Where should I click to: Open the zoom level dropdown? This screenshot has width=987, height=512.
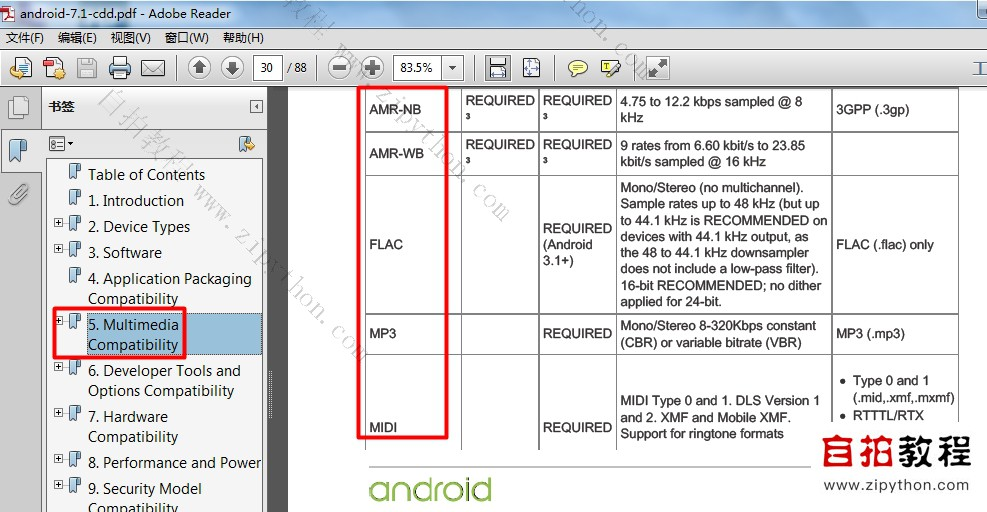(x=453, y=67)
